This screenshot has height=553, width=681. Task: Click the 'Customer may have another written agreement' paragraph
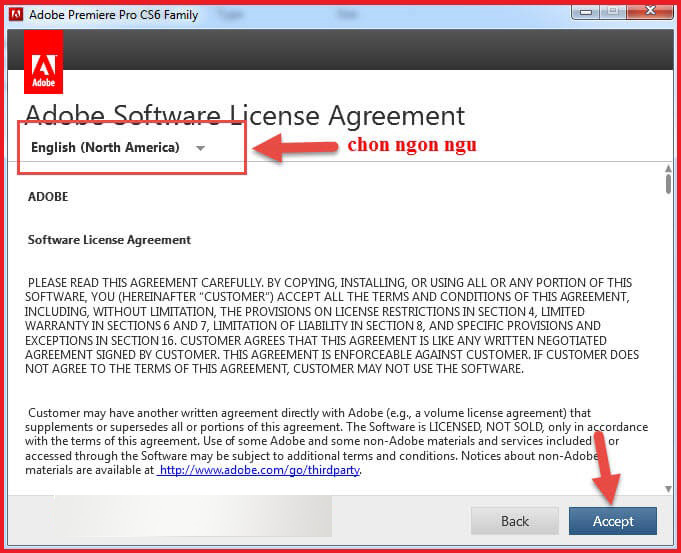point(337,441)
